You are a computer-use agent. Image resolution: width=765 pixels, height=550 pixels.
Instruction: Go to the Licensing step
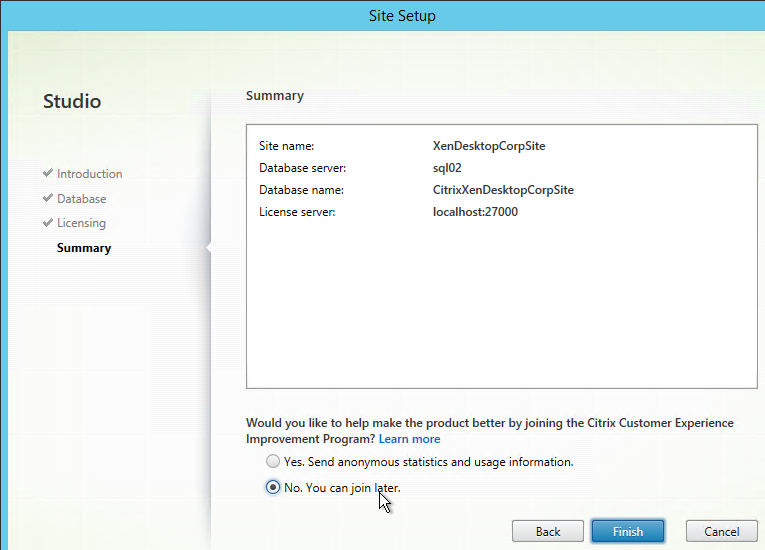tap(81, 223)
